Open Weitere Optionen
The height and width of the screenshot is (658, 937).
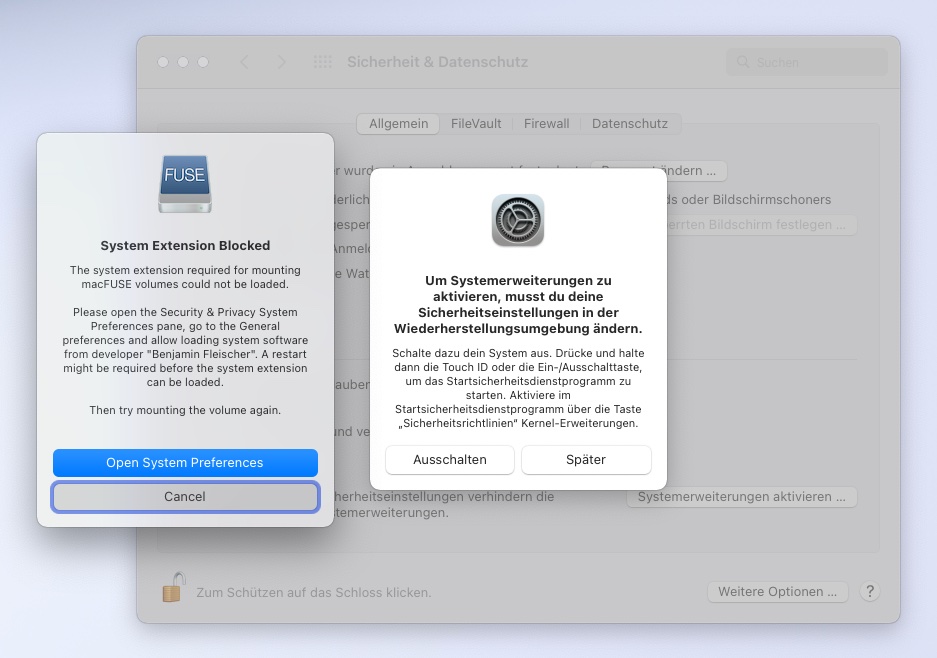[x=778, y=591]
